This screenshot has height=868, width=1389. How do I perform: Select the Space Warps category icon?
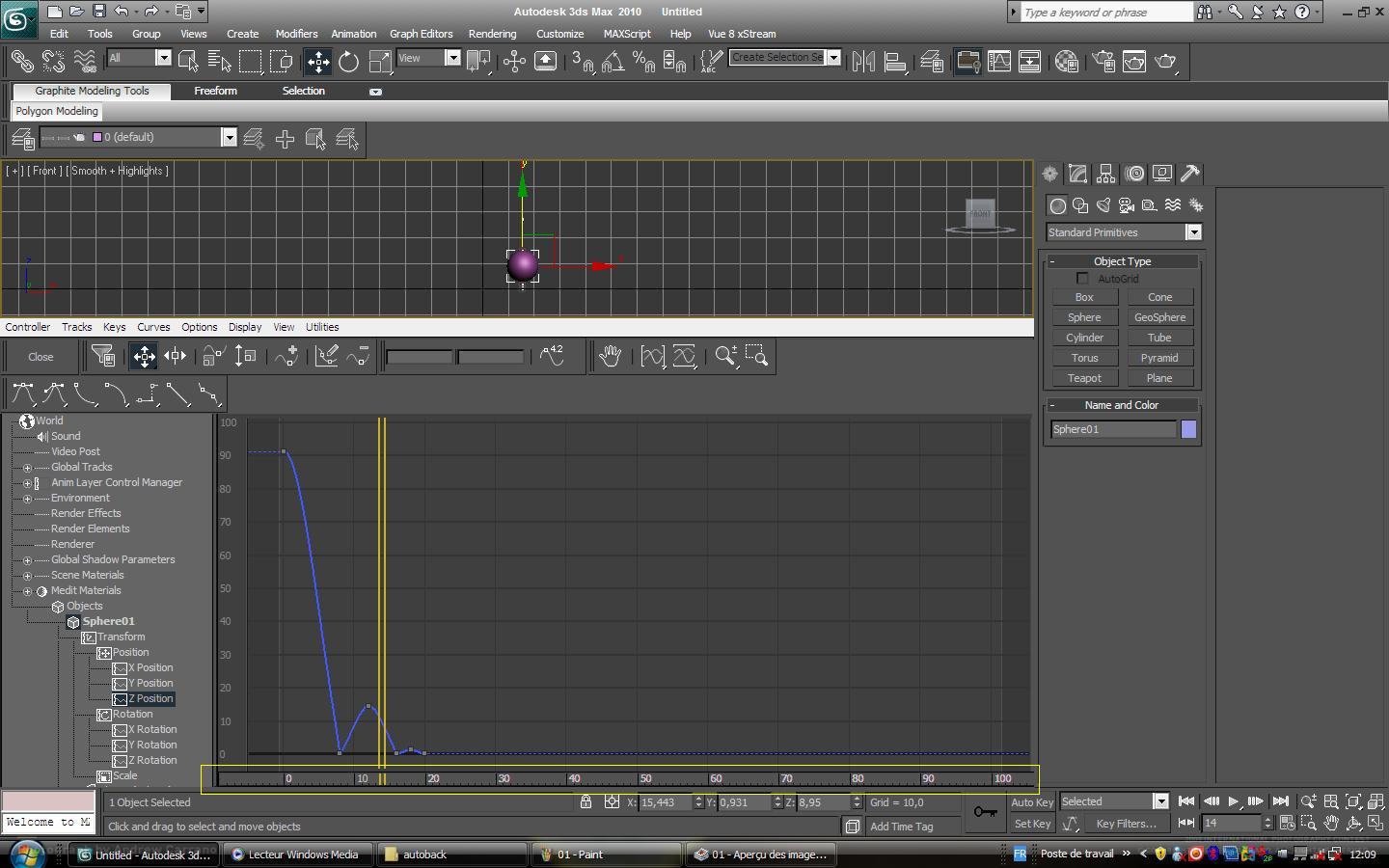click(x=1172, y=205)
